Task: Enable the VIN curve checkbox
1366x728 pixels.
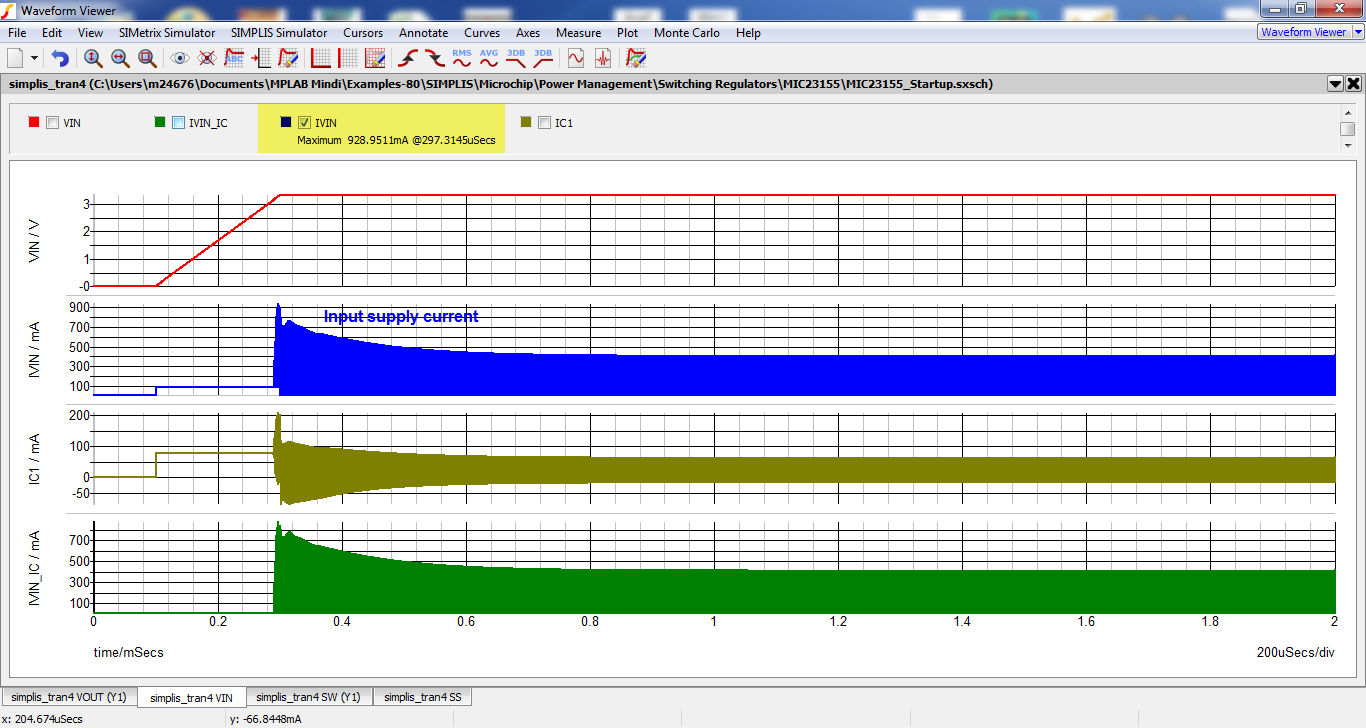Action: [52, 123]
